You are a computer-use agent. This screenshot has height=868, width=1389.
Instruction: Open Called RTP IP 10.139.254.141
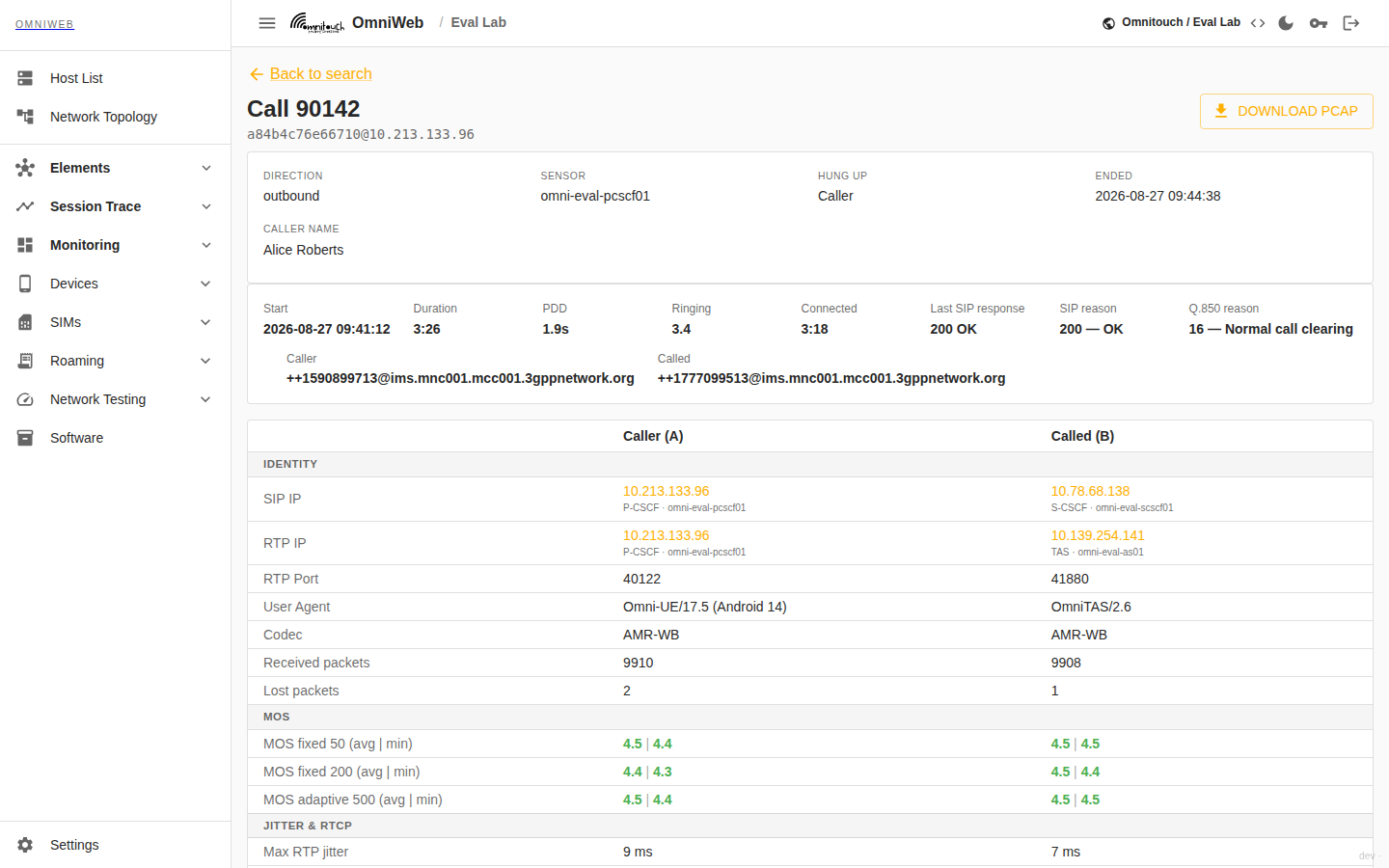pyautogui.click(x=1098, y=535)
